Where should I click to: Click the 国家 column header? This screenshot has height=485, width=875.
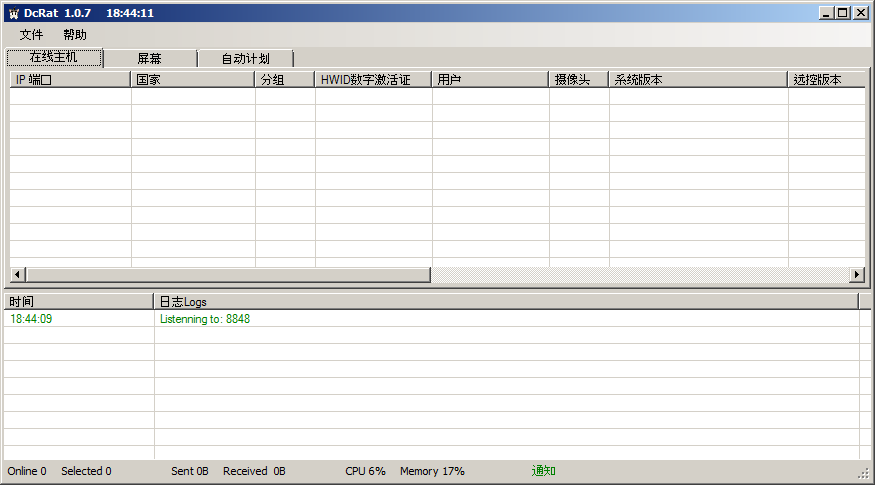193,80
